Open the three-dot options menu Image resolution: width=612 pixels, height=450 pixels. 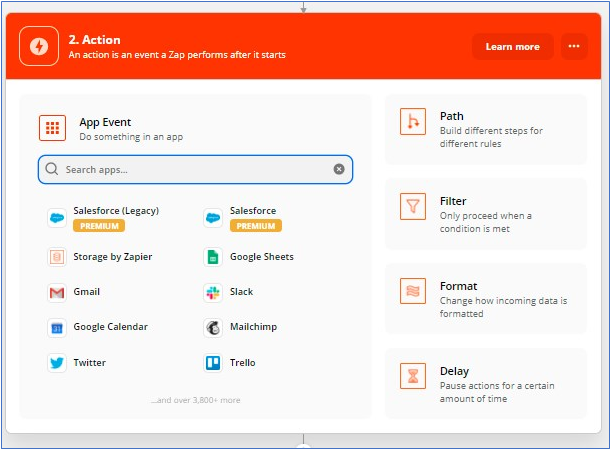(x=574, y=46)
